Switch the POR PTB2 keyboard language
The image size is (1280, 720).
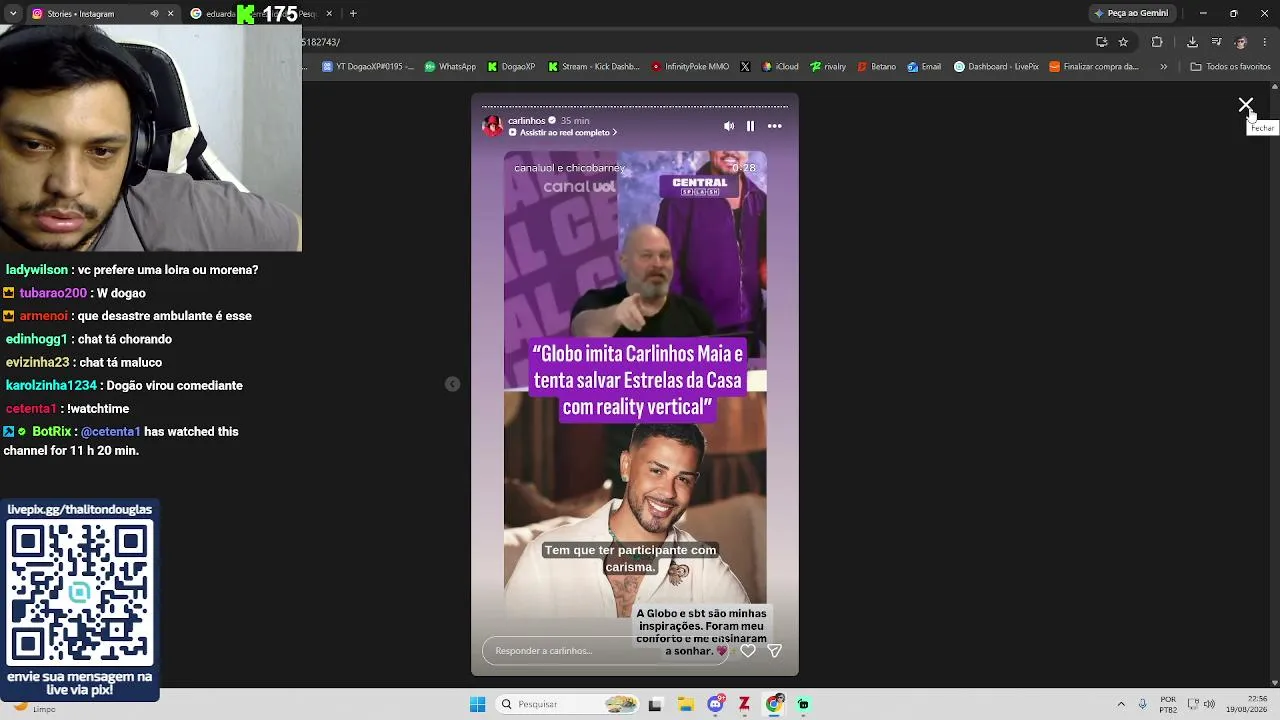(1168, 704)
